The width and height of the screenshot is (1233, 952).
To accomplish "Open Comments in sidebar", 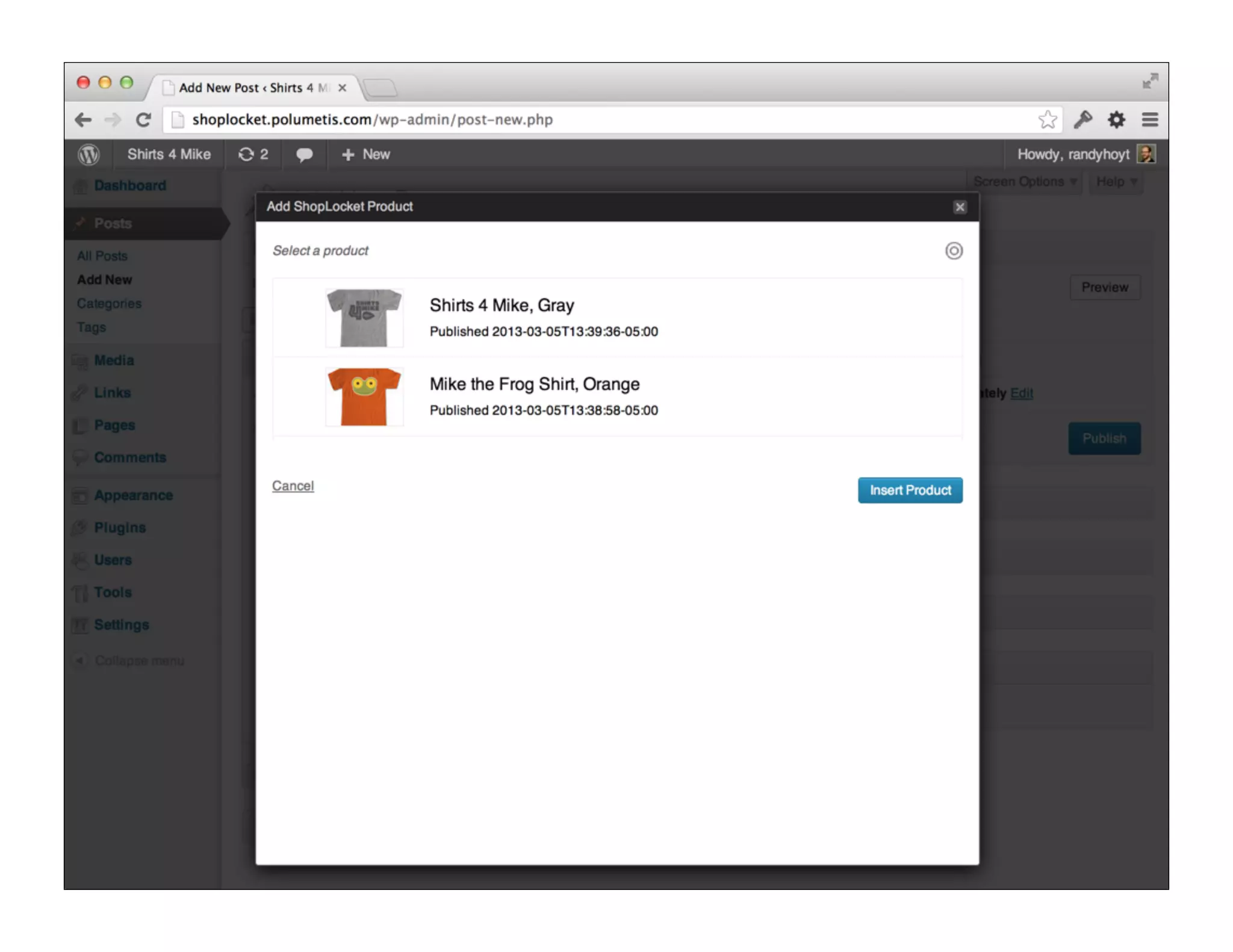I will (x=130, y=458).
